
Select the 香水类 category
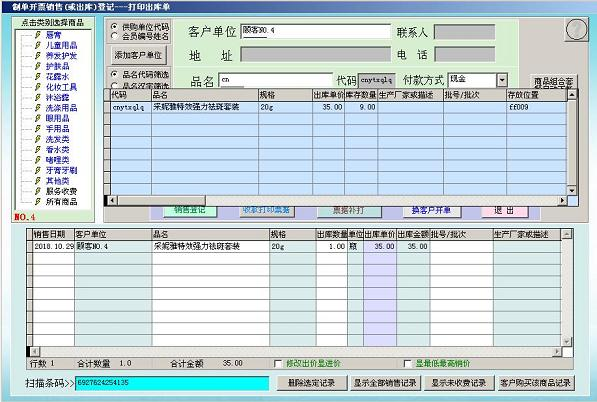pyautogui.click(x=57, y=150)
